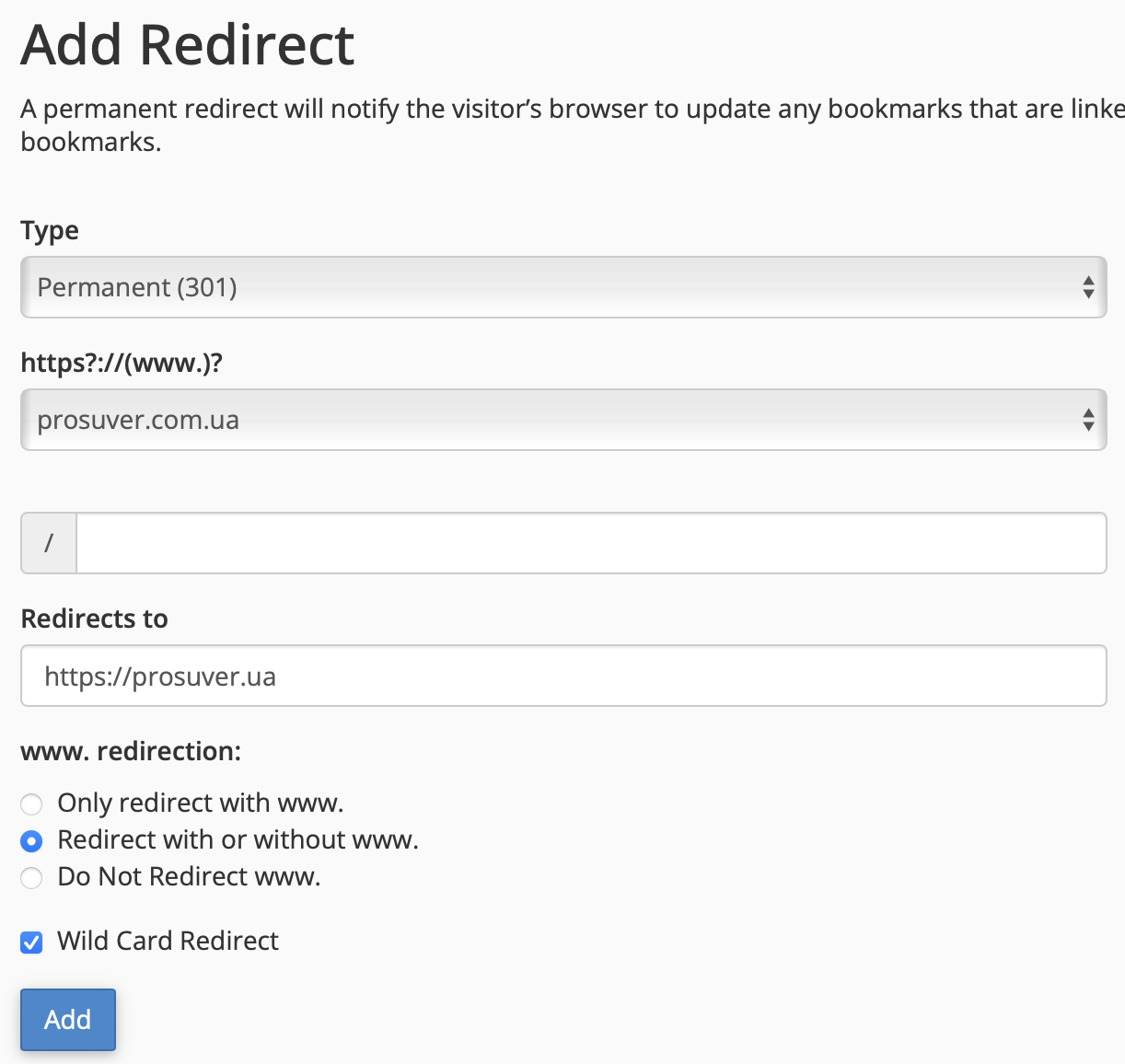Select Do Not Redirect www.
This screenshot has height=1064, width=1125.
click(x=30, y=877)
